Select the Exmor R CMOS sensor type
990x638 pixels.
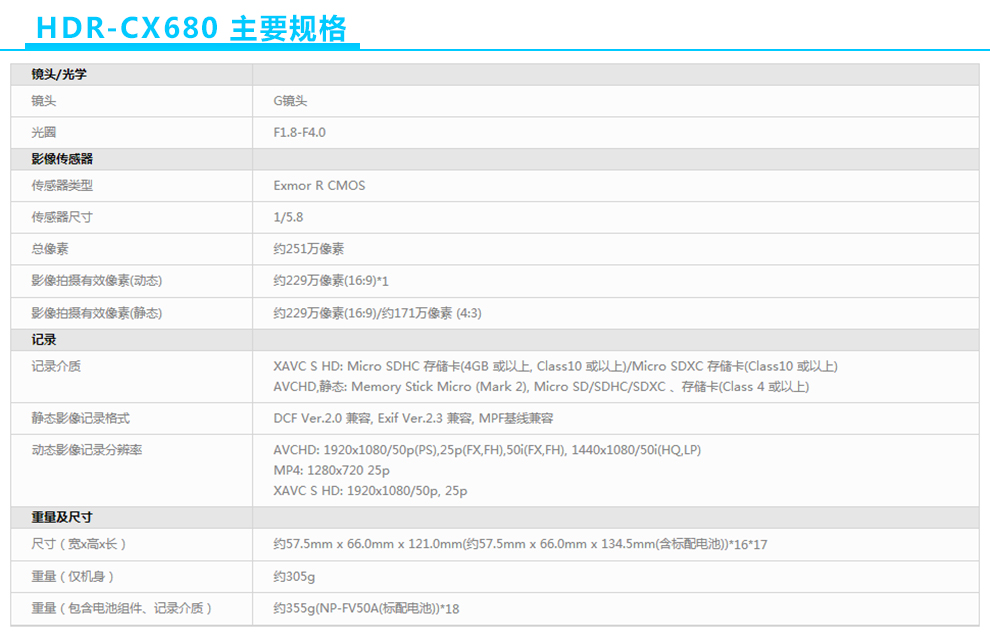pyautogui.click(x=319, y=185)
